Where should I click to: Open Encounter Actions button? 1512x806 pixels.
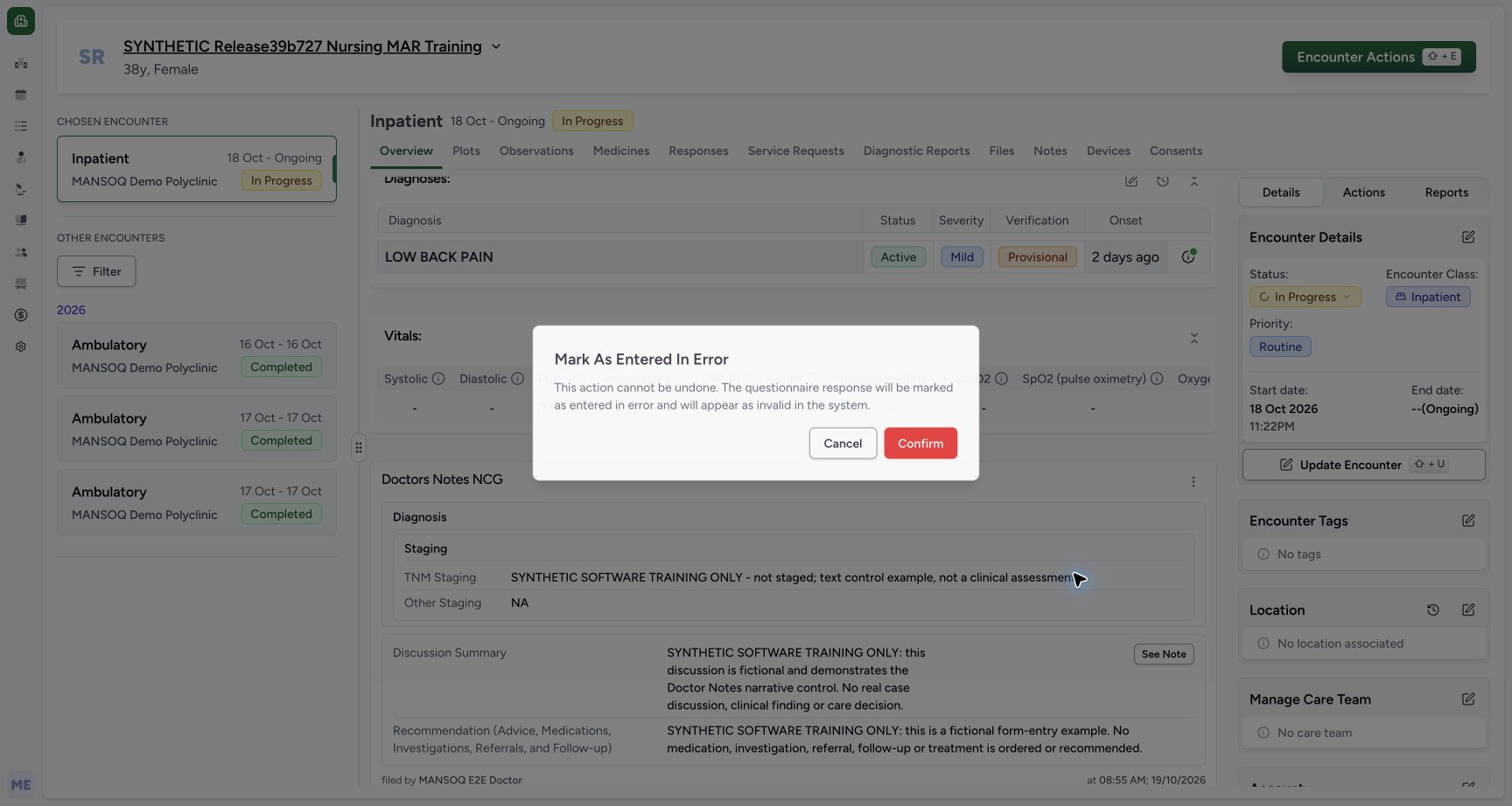click(x=1379, y=57)
